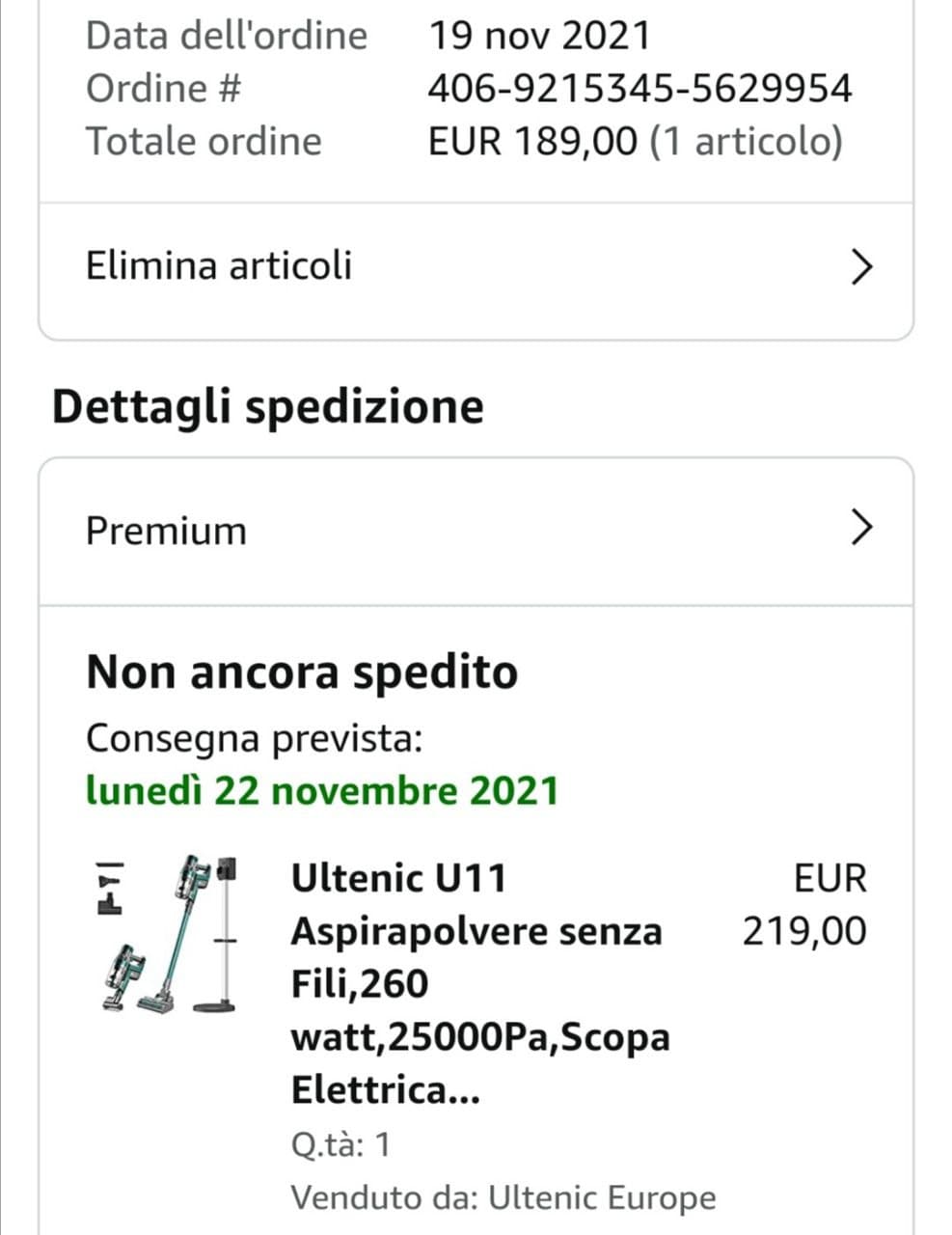Click the Q.tà: 1 quantity text

click(x=341, y=1144)
